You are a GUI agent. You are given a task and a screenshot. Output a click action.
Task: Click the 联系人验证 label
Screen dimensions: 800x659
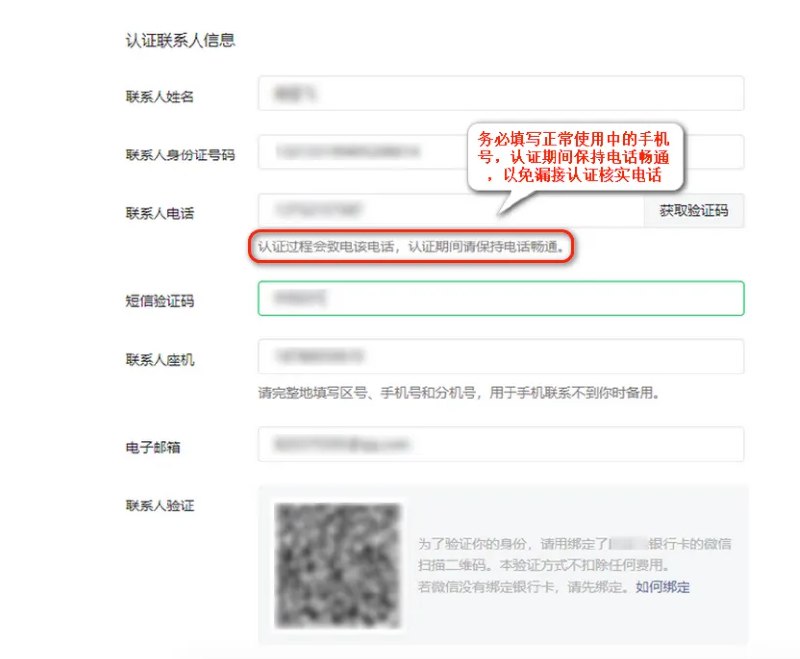[x=160, y=505]
